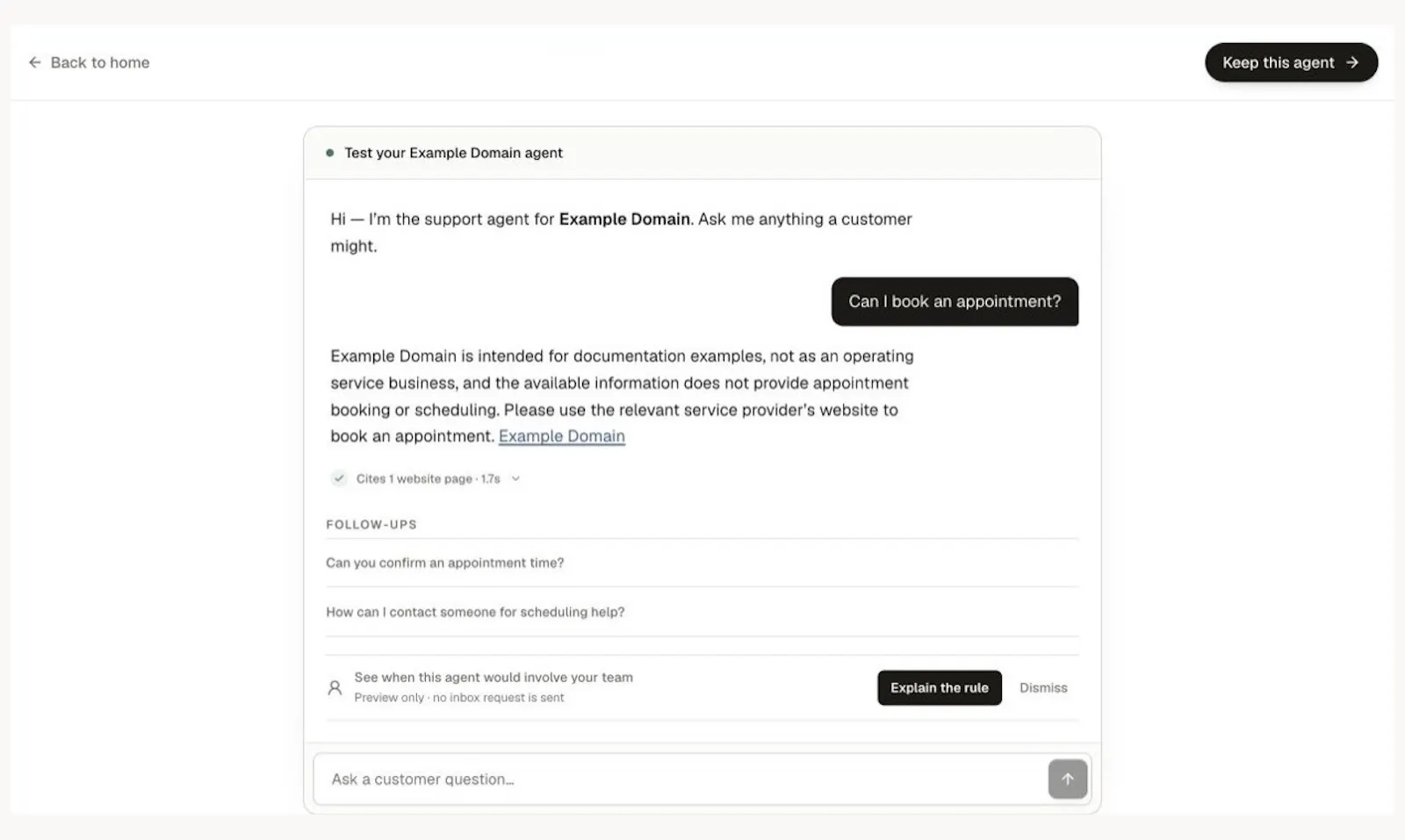This screenshot has width=1405, height=840.
Task: Expand the Cites 1 website page details
Action: [428, 478]
